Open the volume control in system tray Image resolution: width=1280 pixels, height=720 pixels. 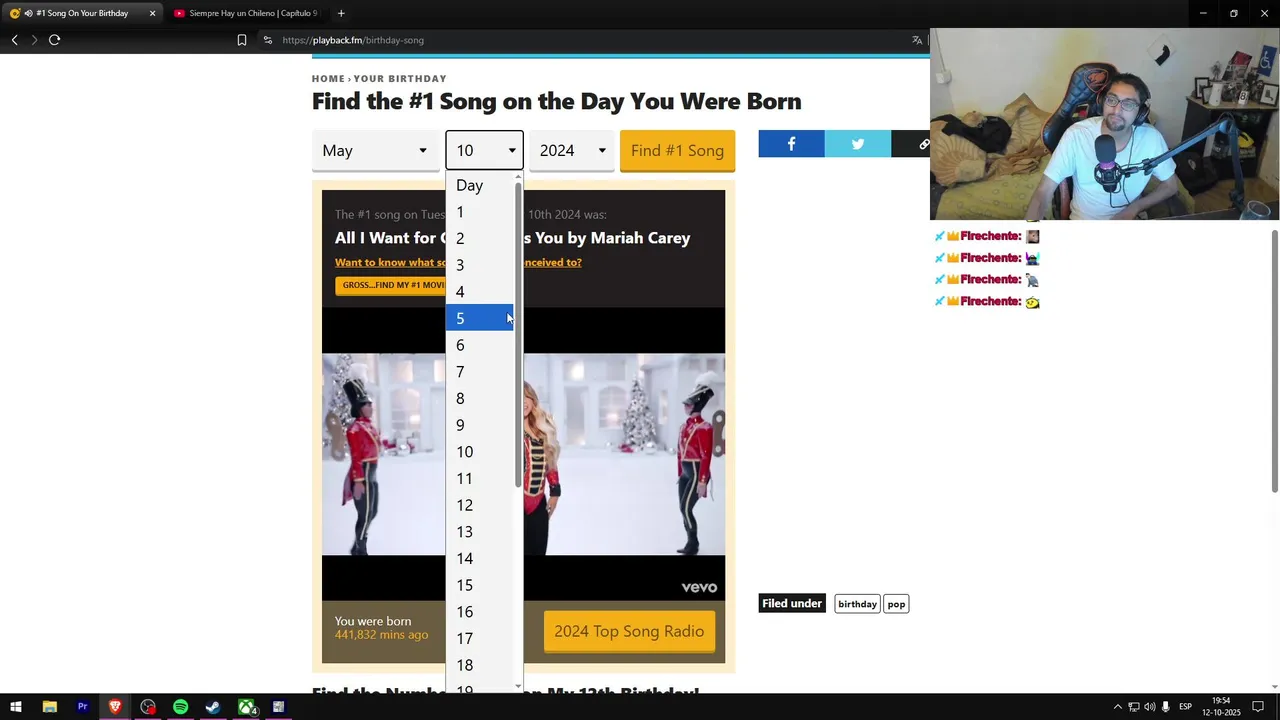click(x=1149, y=707)
